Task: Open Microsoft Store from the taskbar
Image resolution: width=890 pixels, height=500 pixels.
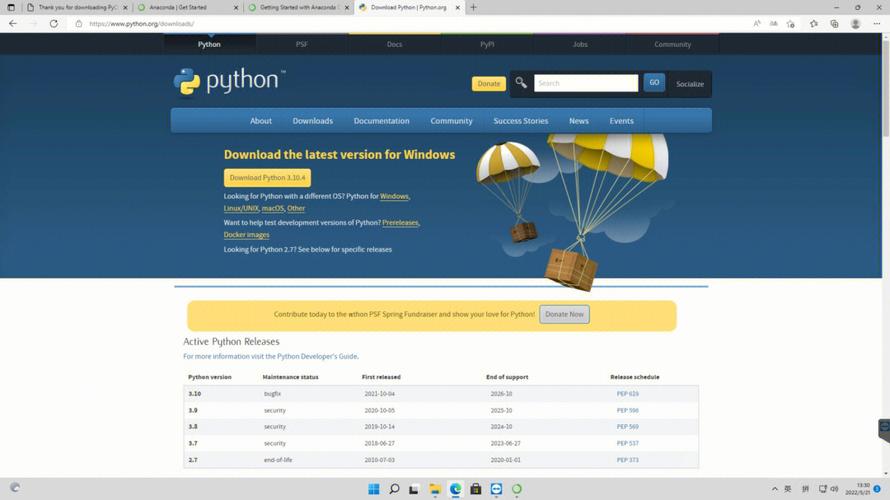Action: click(x=476, y=489)
